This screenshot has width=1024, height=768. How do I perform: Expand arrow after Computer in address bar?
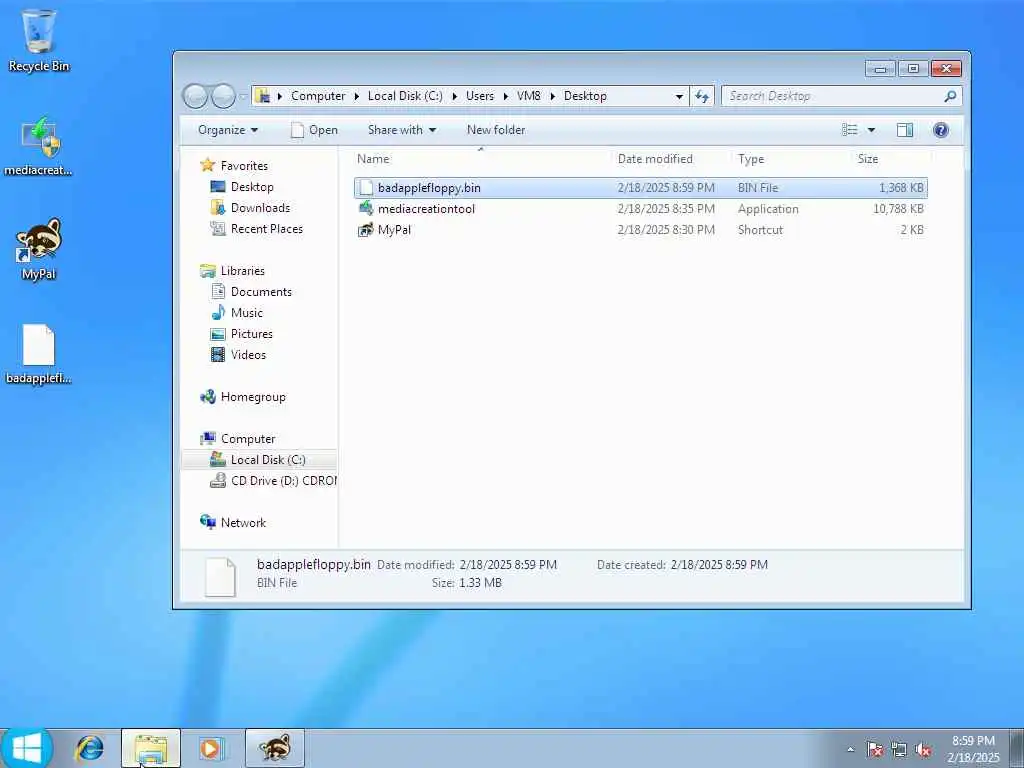click(357, 96)
